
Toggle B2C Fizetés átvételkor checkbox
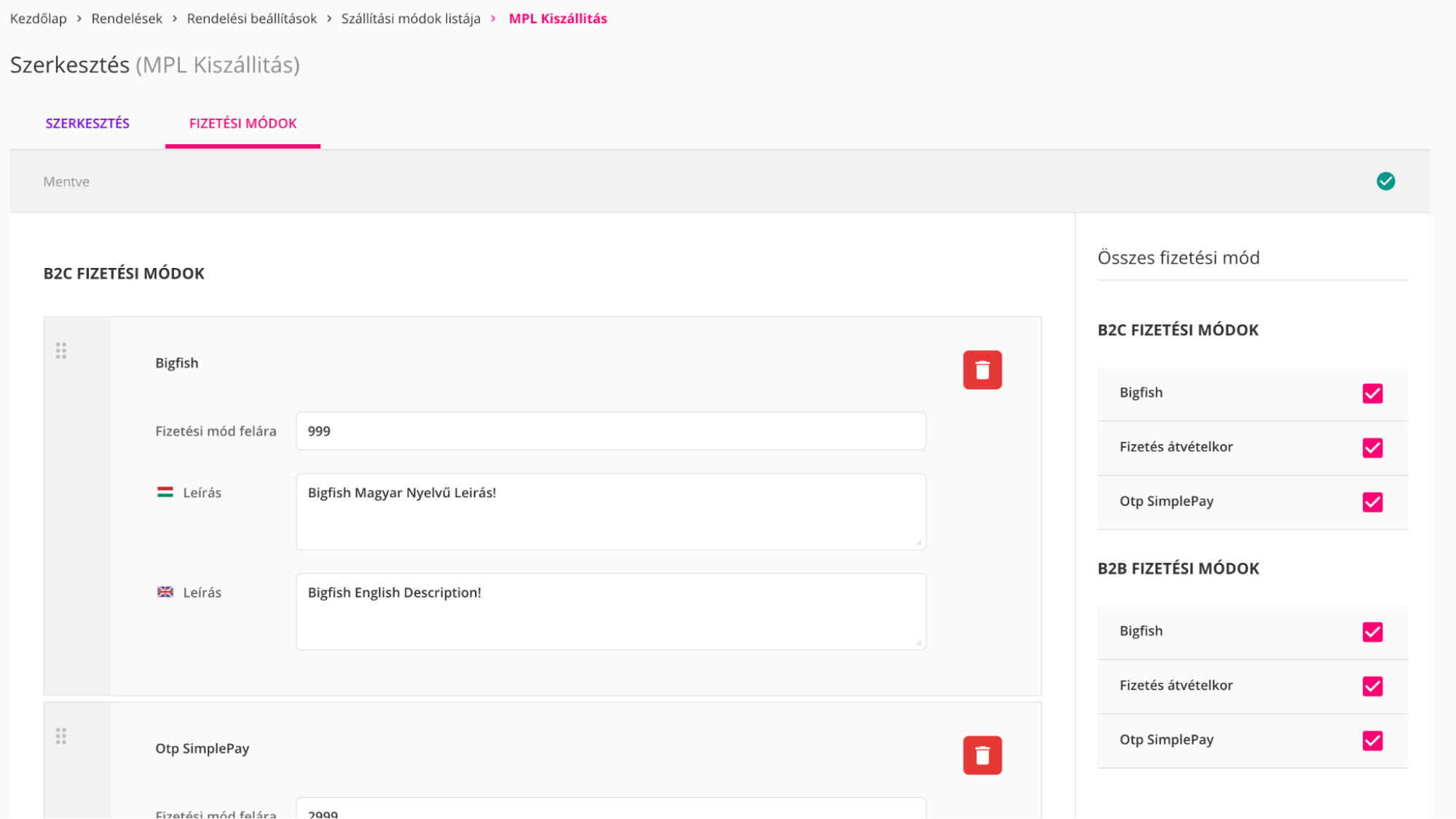[1372, 448]
